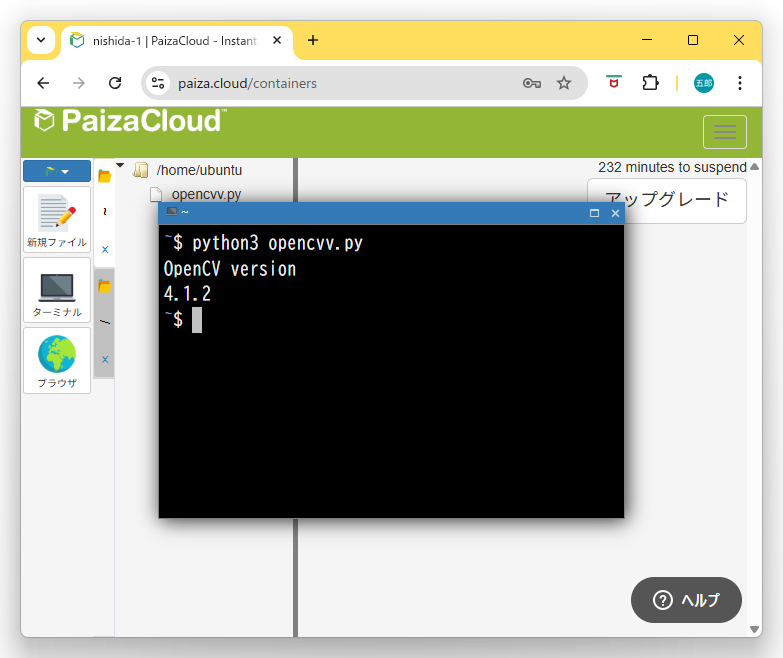Maximize the terminal window
Viewport: 783px width, 658px height.
coord(594,213)
